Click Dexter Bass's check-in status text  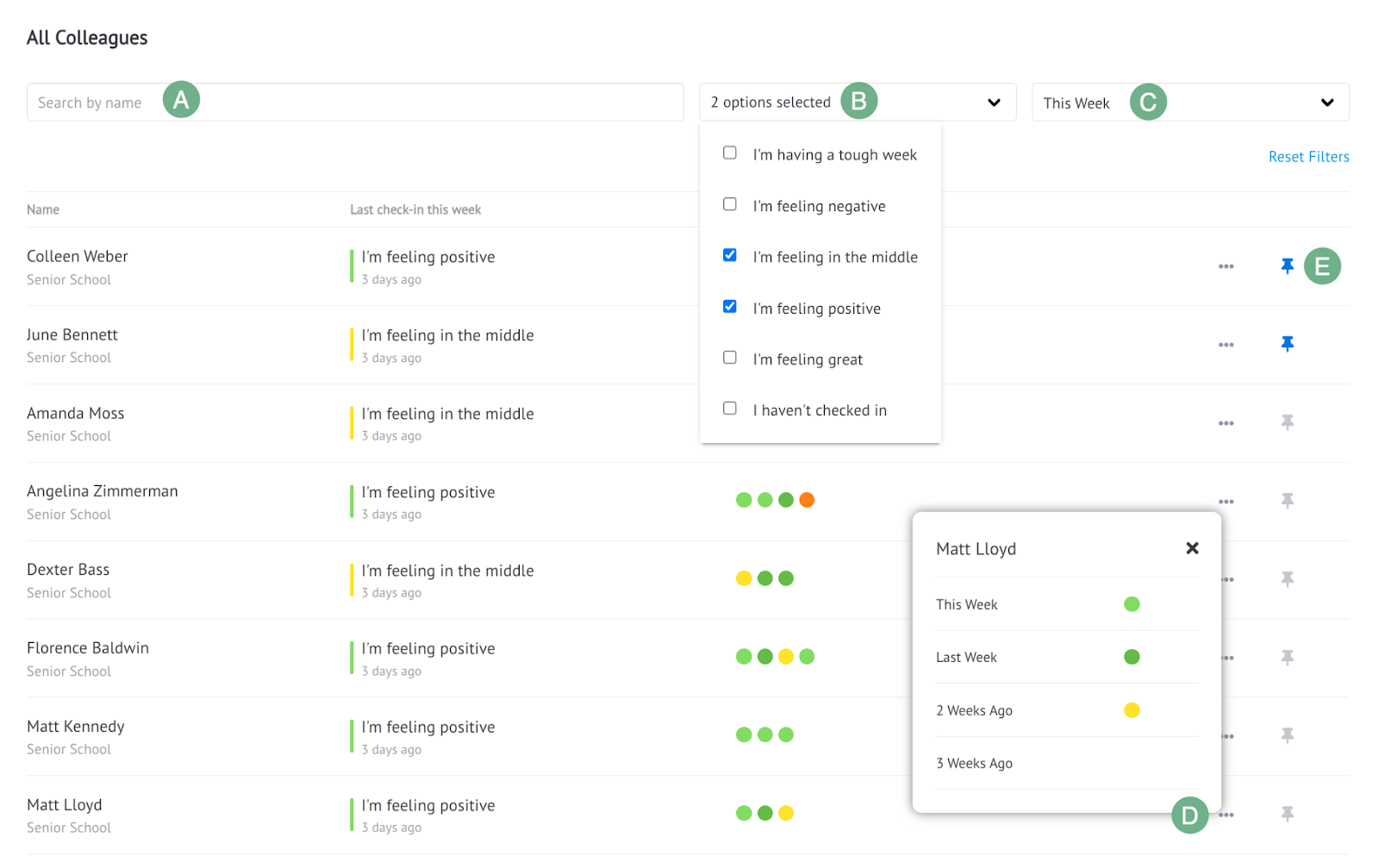pyautogui.click(x=448, y=571)
